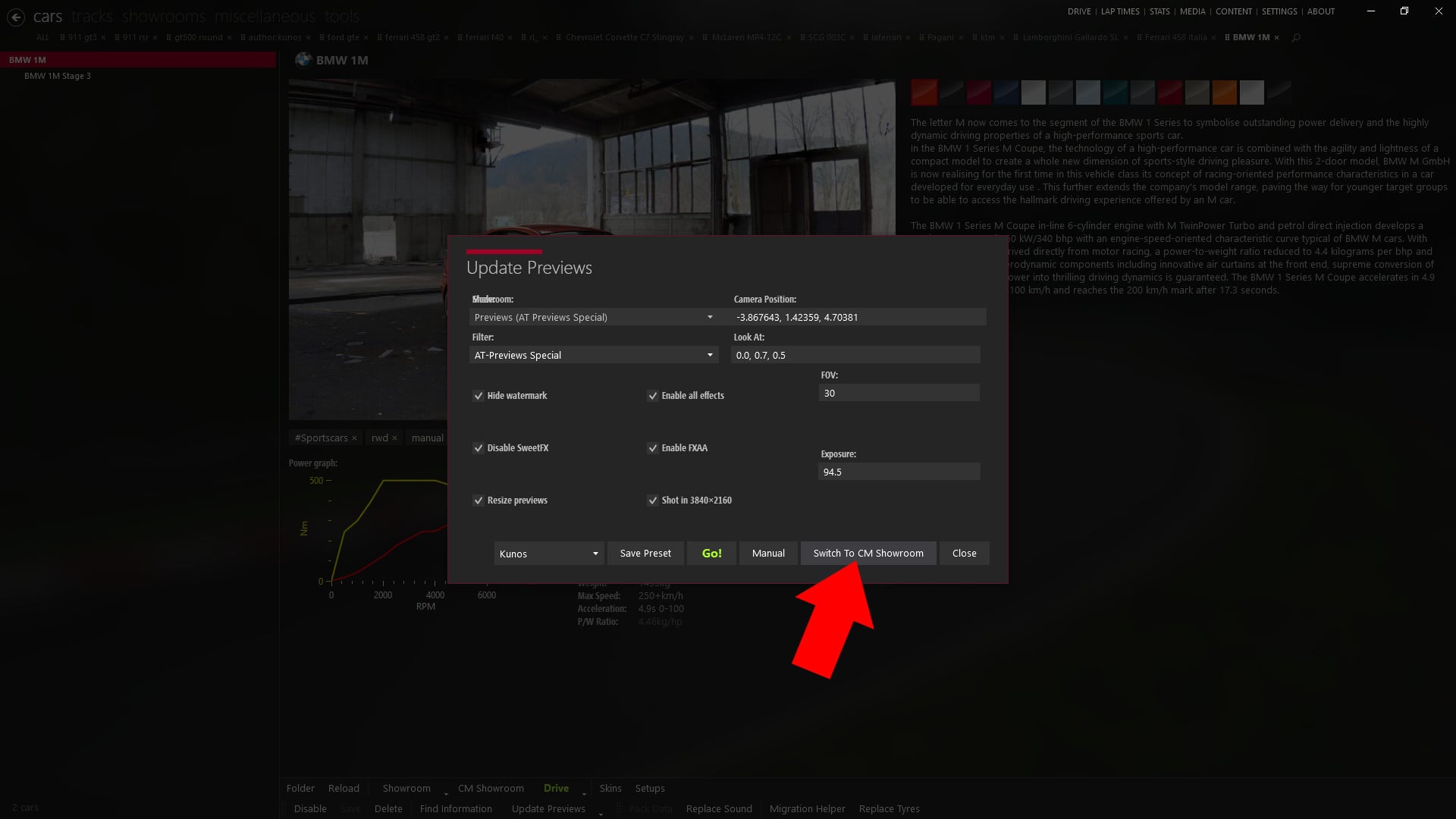The image size is (1456, 819).
Task: Uncheck Hide watermark
Action: pos(479,395)
